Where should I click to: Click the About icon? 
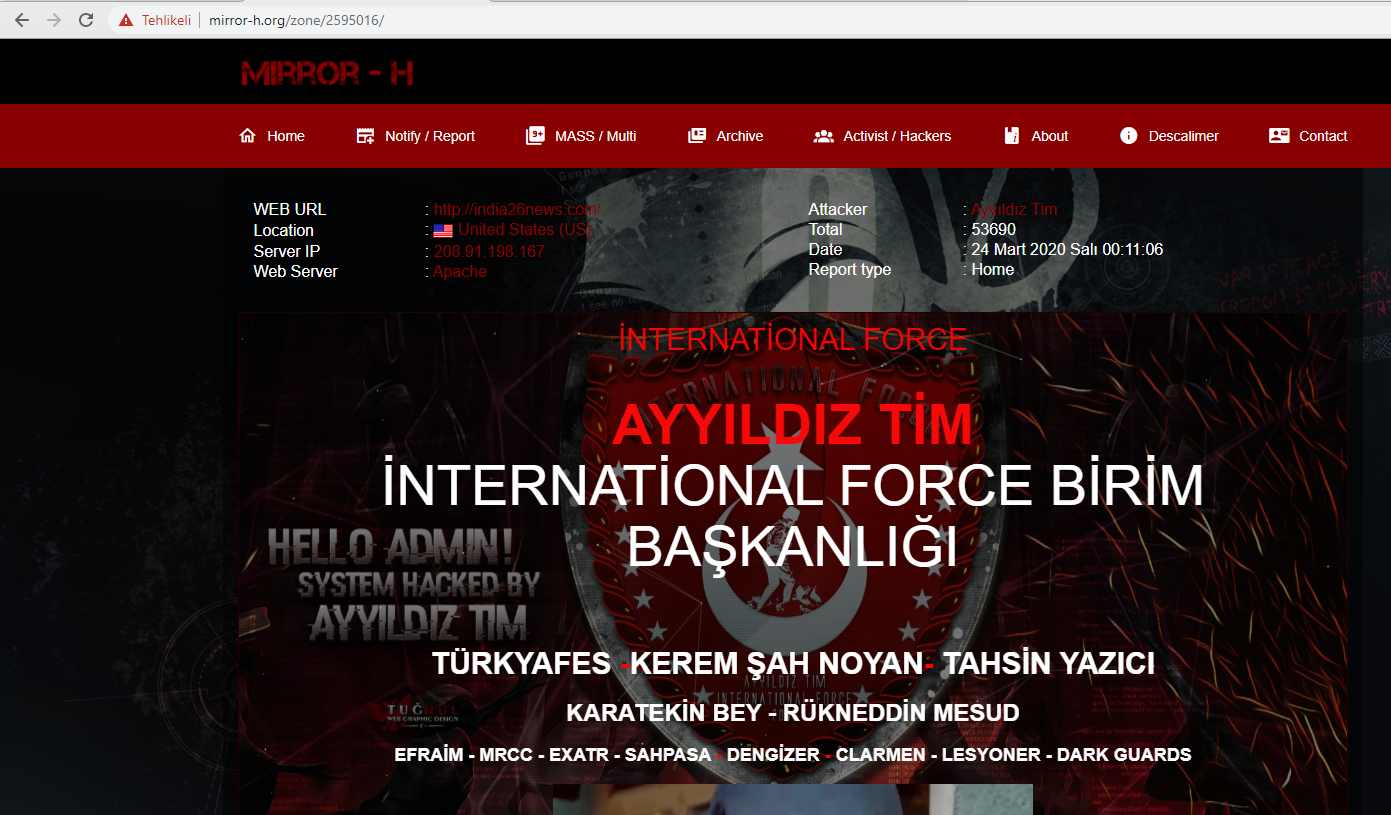pyautogui.click(x=1012, y=136)
